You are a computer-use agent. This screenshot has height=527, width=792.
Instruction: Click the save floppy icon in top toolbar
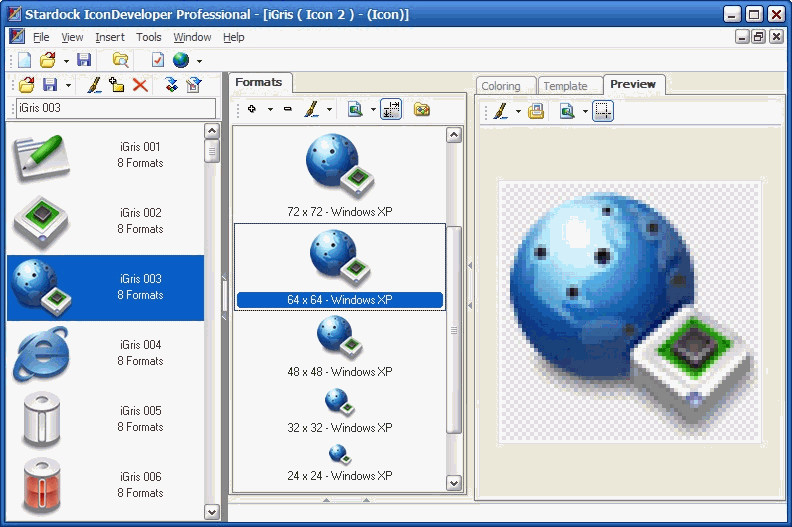click(x=84, y=60)
